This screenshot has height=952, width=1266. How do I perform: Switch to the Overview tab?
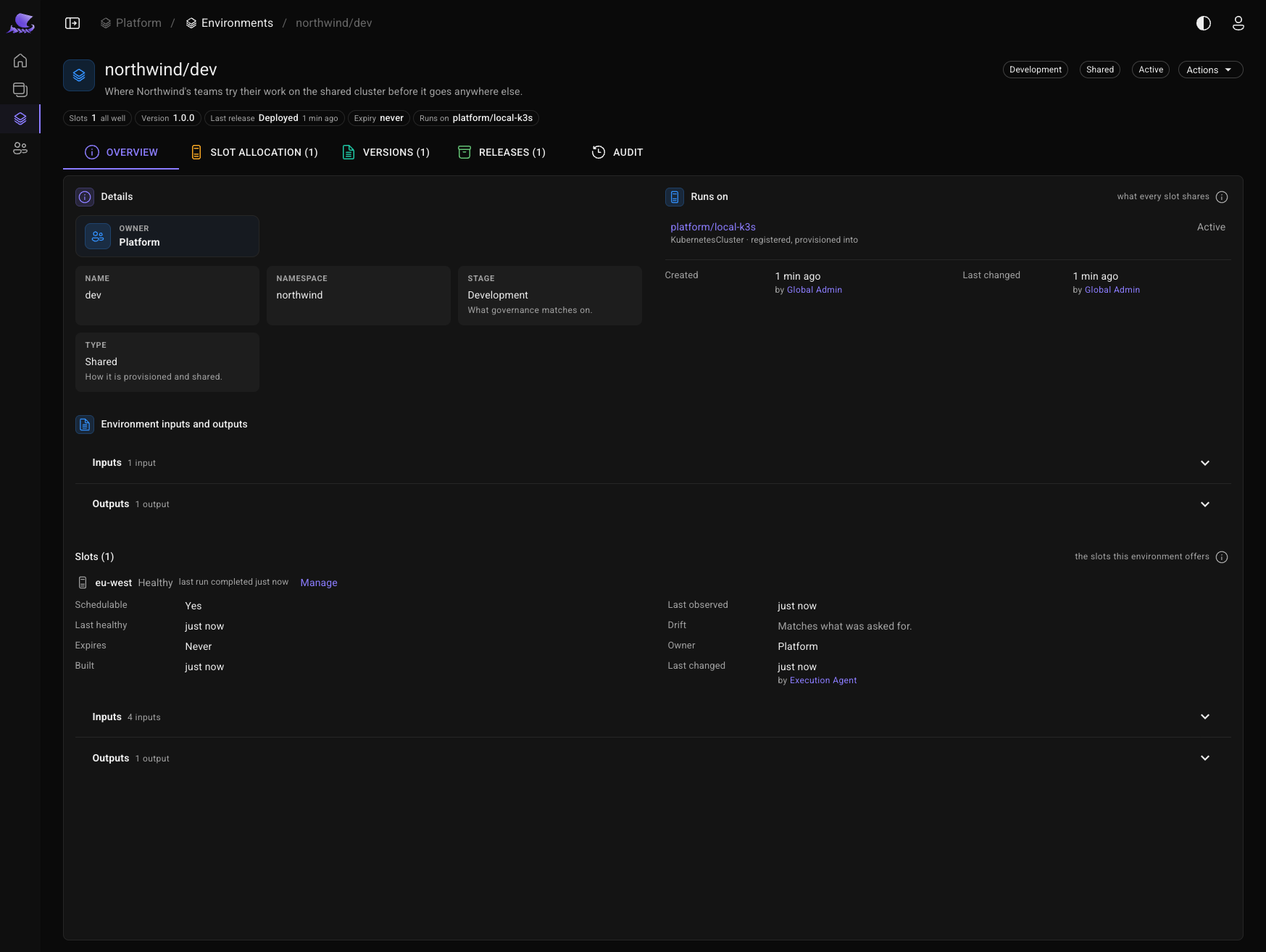121,152
